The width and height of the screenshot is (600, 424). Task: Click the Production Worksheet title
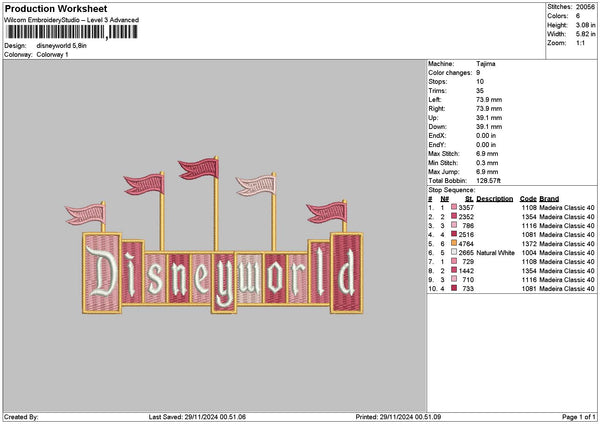click(56, 9)
